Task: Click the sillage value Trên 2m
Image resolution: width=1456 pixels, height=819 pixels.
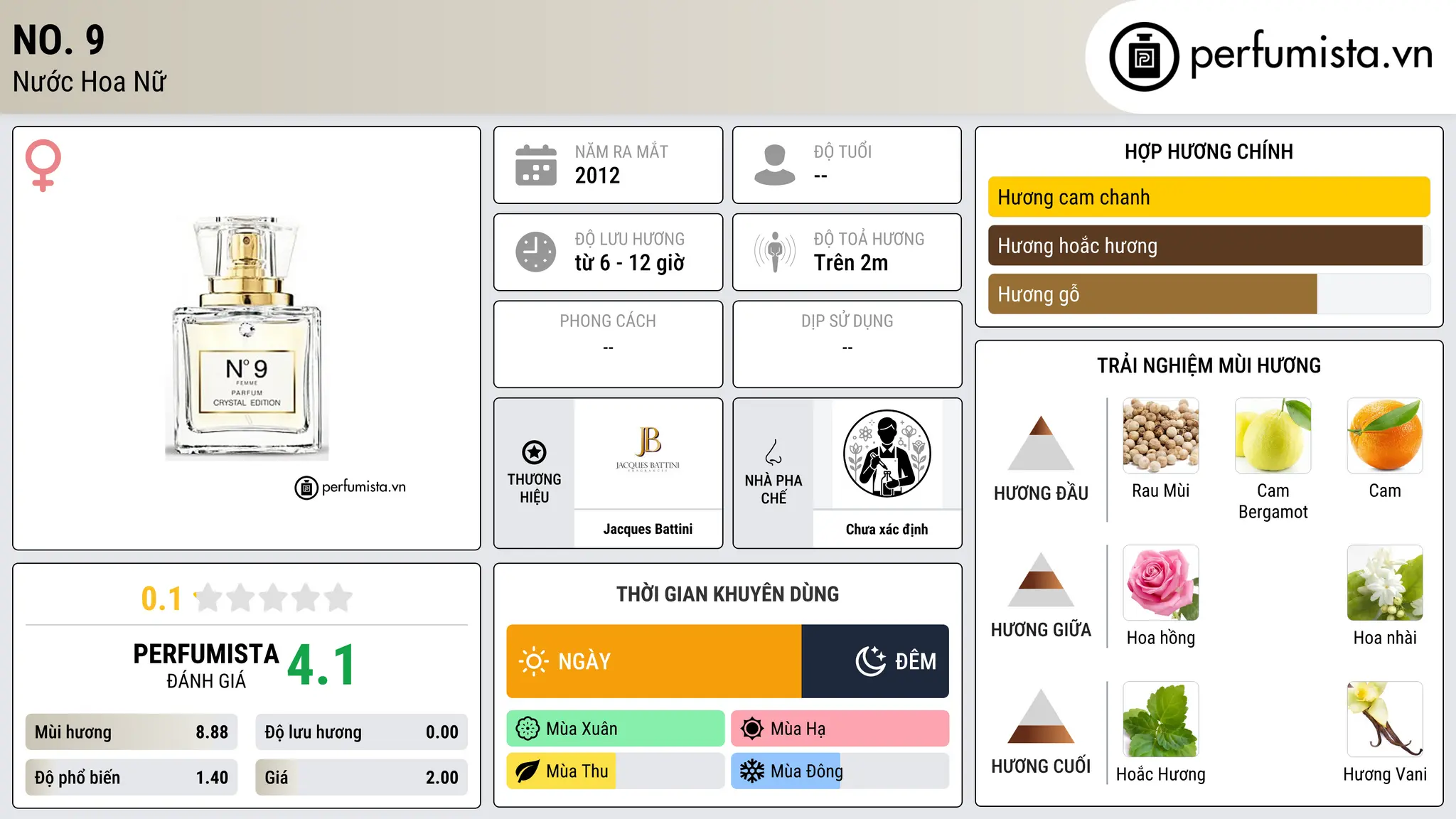Action: 851,263
